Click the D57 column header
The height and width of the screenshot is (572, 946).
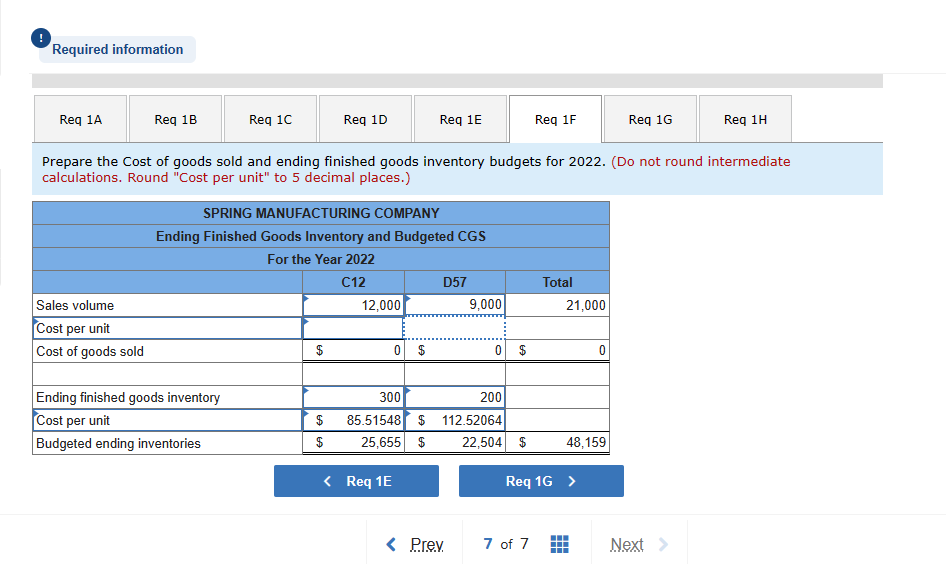tap(455, 282)
